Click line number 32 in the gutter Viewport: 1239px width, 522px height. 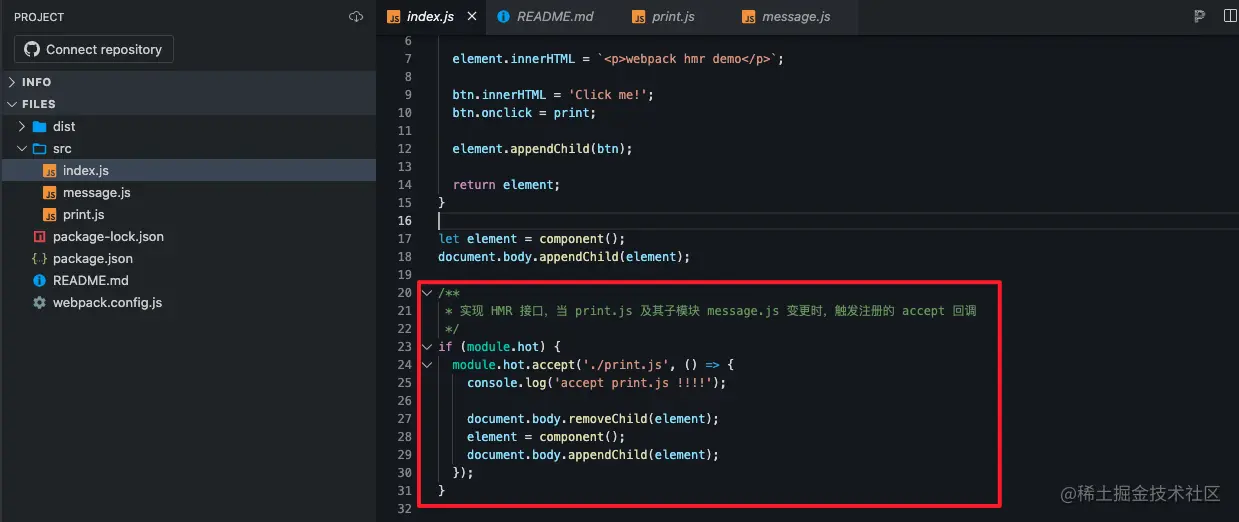point(404,509)
